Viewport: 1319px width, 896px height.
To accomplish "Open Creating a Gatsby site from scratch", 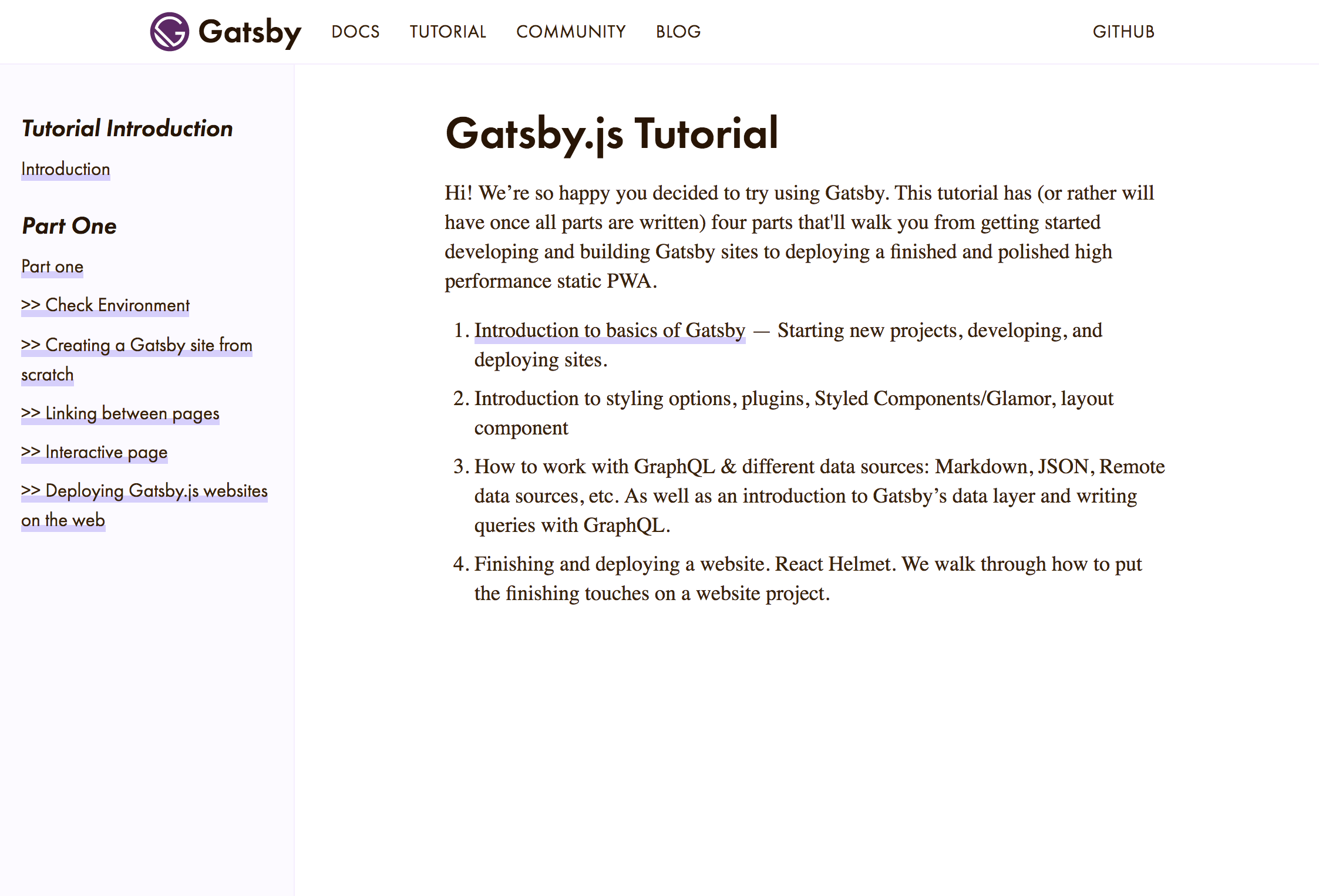I will (x=137, y=345).
